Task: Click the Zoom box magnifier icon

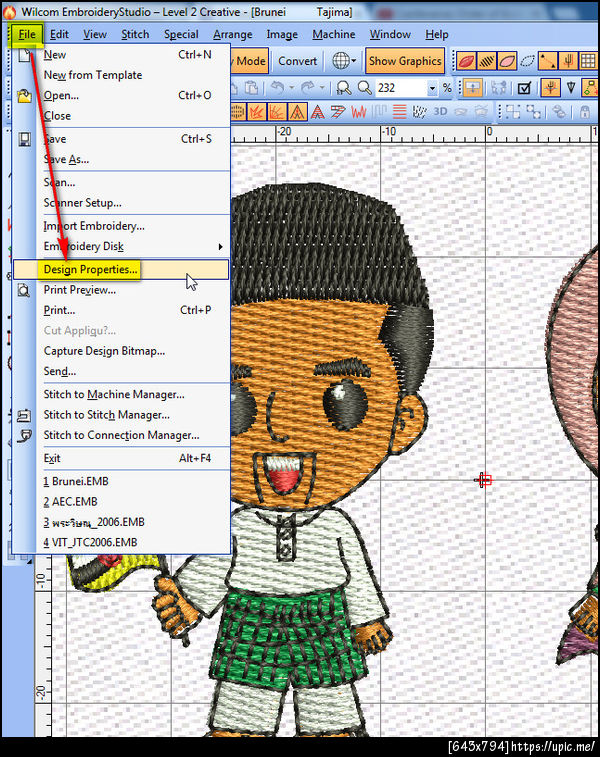Action: (x=344, y=88)
